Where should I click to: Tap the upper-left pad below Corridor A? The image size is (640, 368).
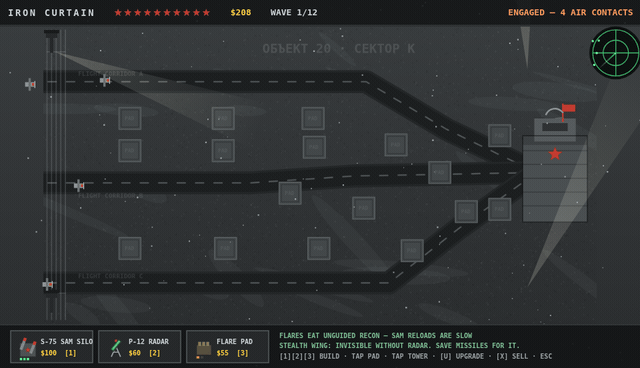click(130, 118)
